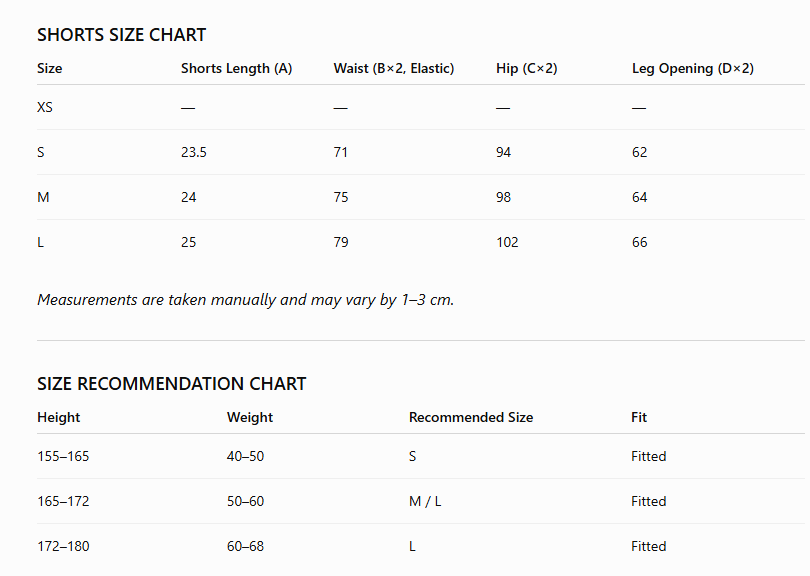Select the weight range 50–60
The height and width of the screenshot is (576, 810).
coord(245,501)
